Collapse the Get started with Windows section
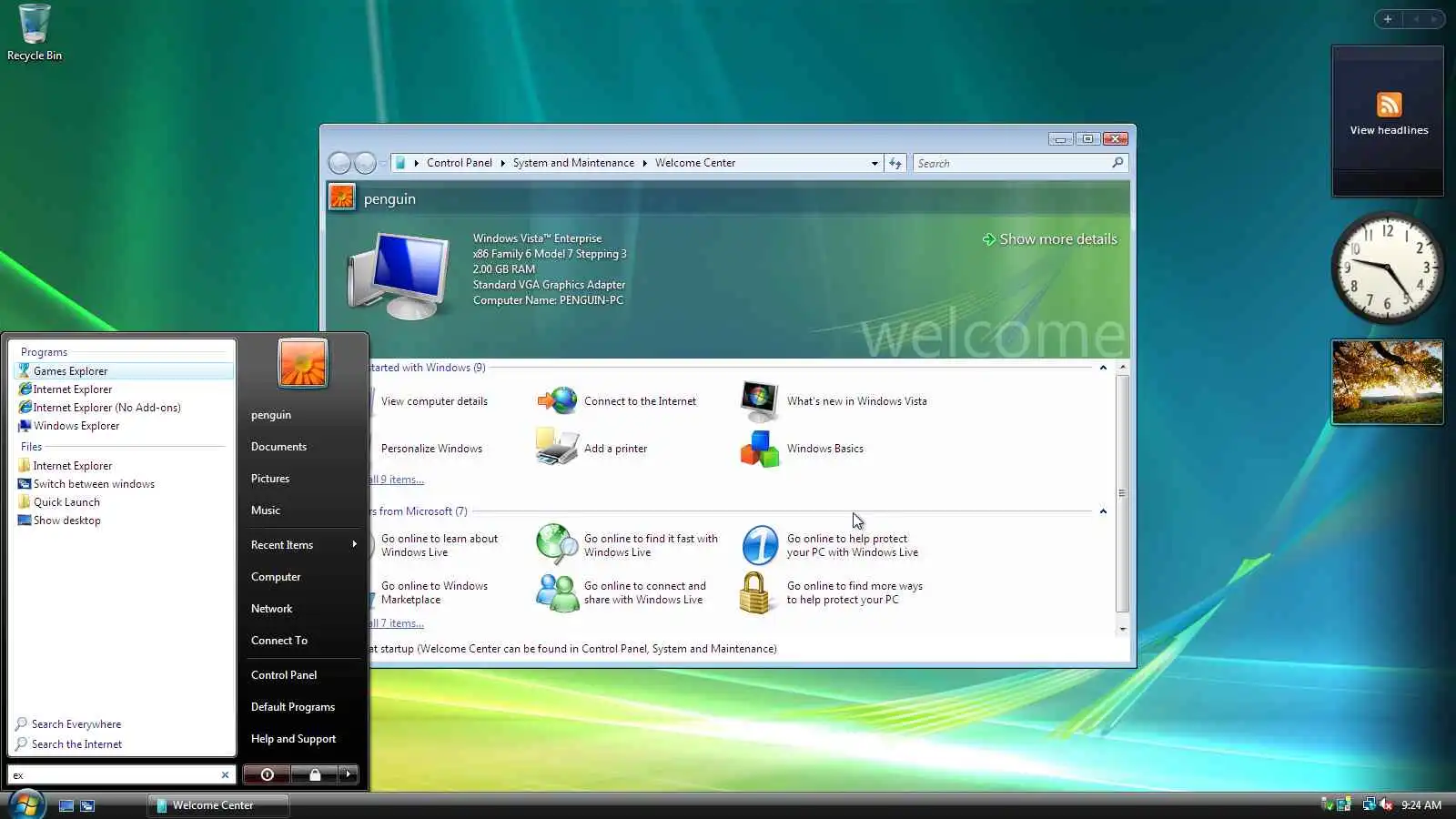1456x819 pixels. pos(1103,368)
